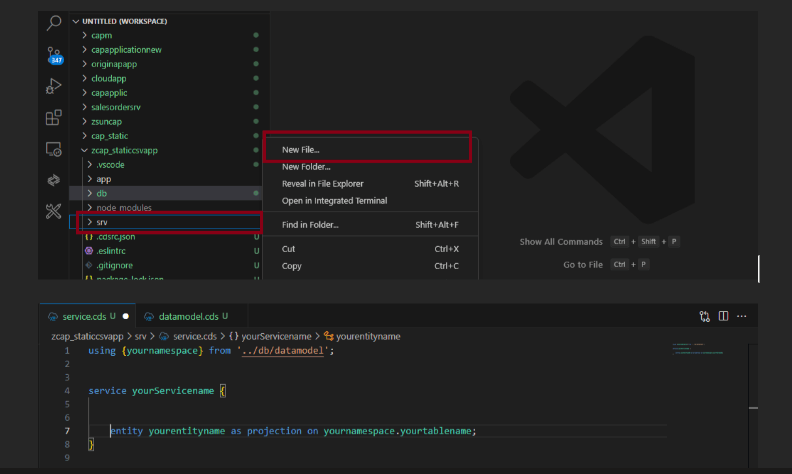792x474 pixels.
Task: Open the compare changes icon in editor toolbar
Action: pyautogui.click(x=705, y=316)
